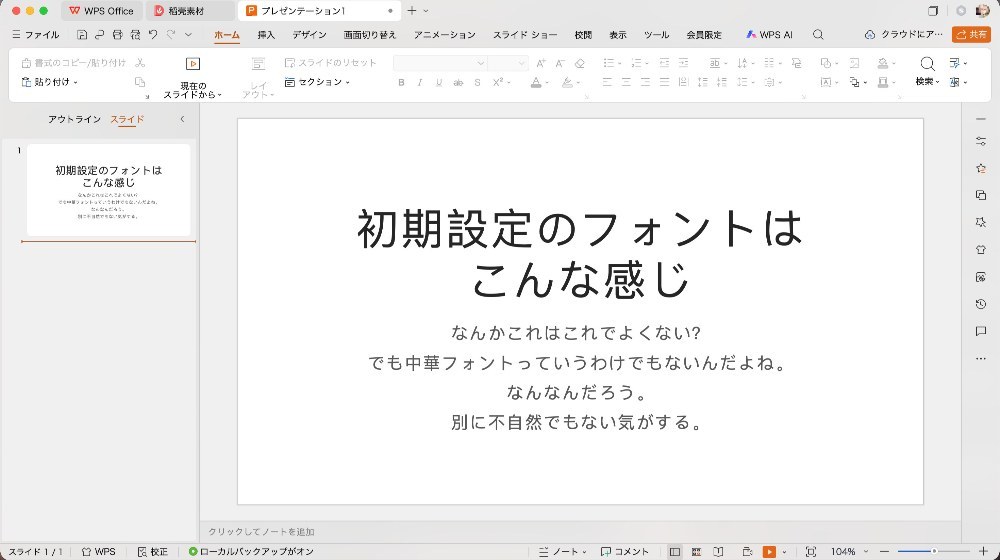Toggle Italic formatting
The height and width of the screenshot is (560, 1000).
(x=420, y=82)
